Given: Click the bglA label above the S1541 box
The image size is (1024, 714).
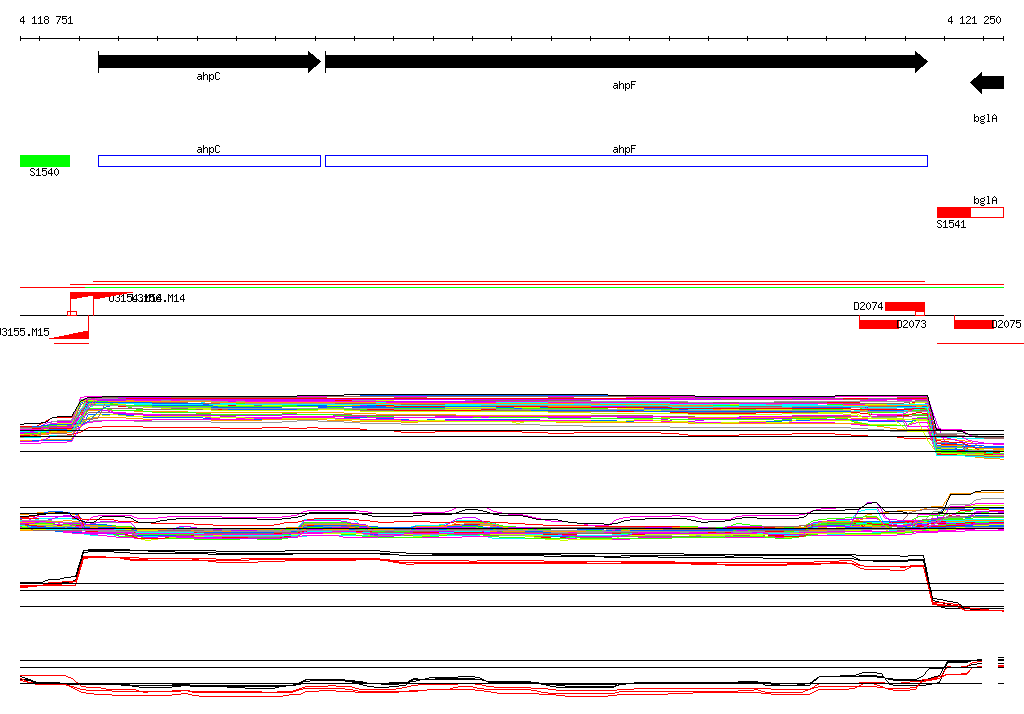Looking at the screenshot, I should click(x=985, y=201).
